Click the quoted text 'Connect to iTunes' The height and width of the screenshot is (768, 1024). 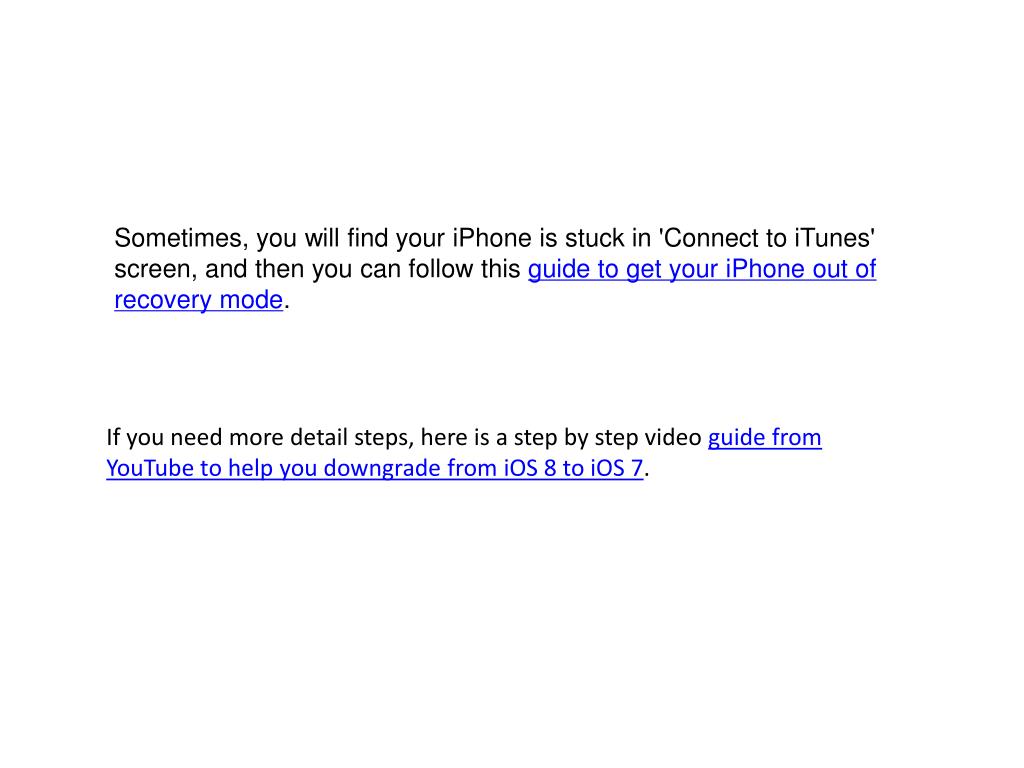coord(769,238)
